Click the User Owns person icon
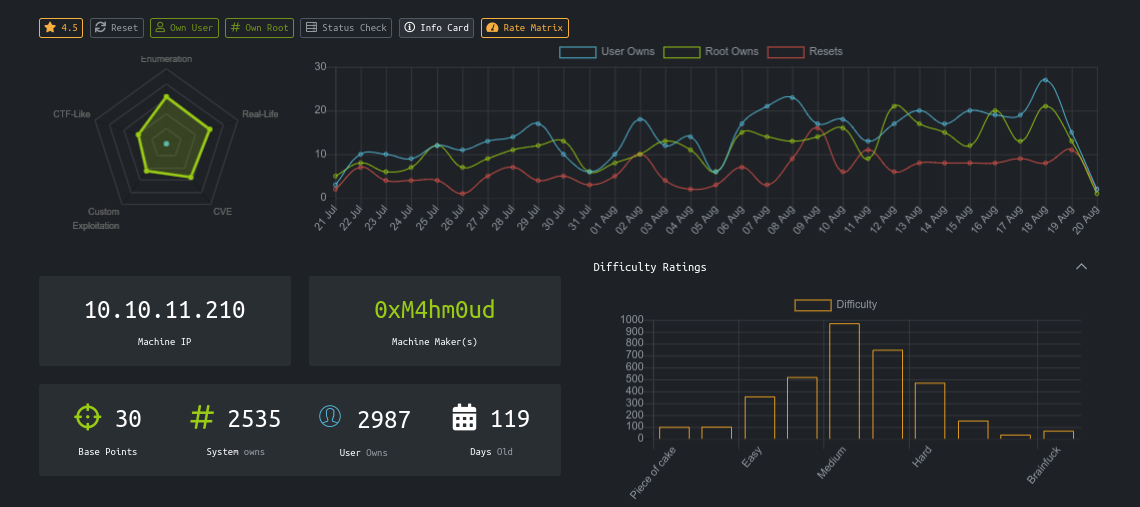This screenshot has height=507, width=1140. (330, 417)
